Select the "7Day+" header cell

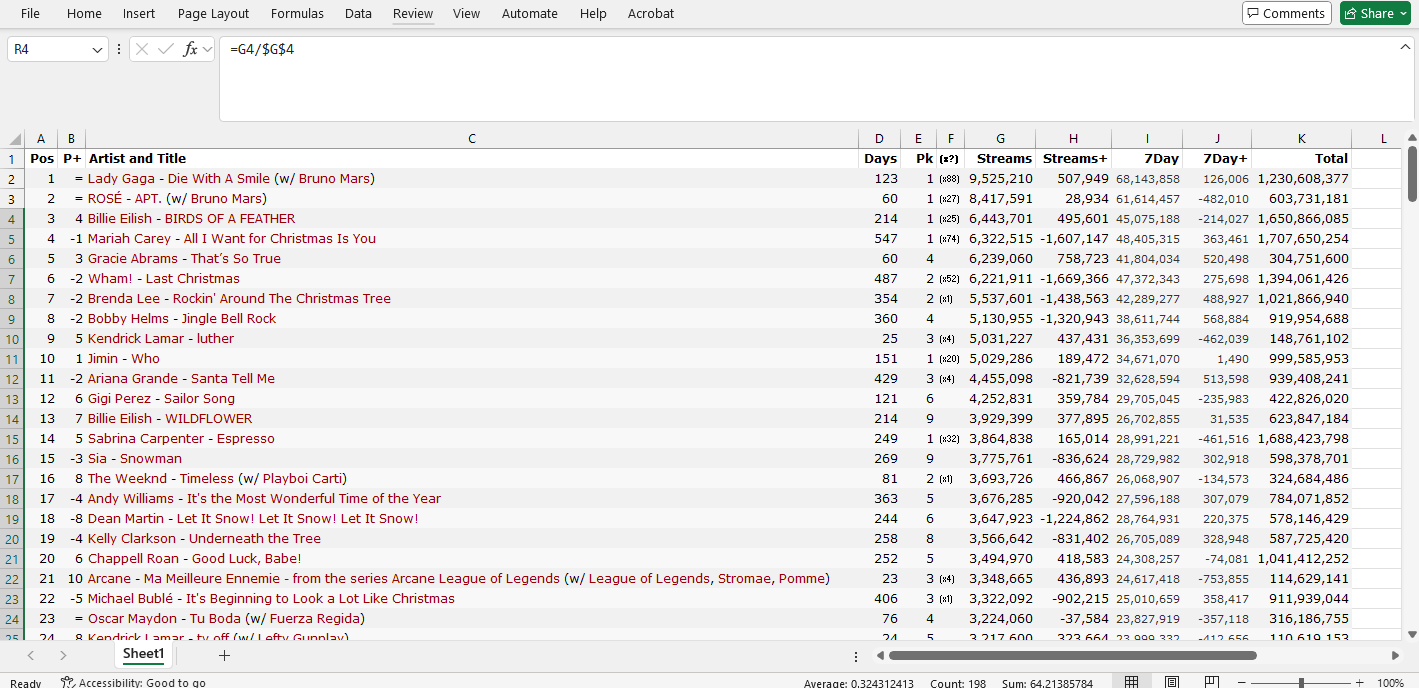[1217, 159]
